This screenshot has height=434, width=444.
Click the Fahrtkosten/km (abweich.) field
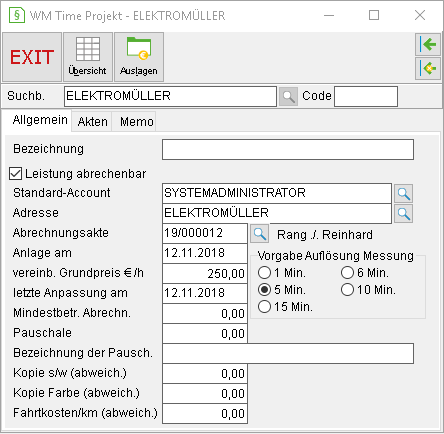pos(205,413)
